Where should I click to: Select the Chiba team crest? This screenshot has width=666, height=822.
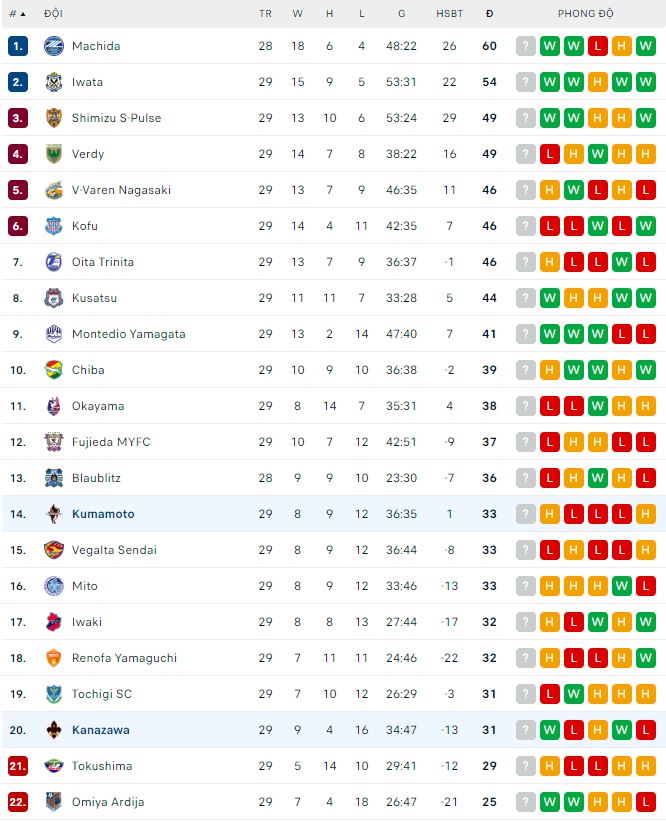54,370
